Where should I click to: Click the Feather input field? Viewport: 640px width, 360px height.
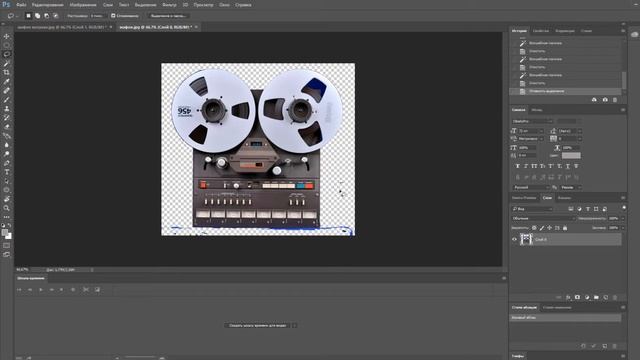pos(98,16)
